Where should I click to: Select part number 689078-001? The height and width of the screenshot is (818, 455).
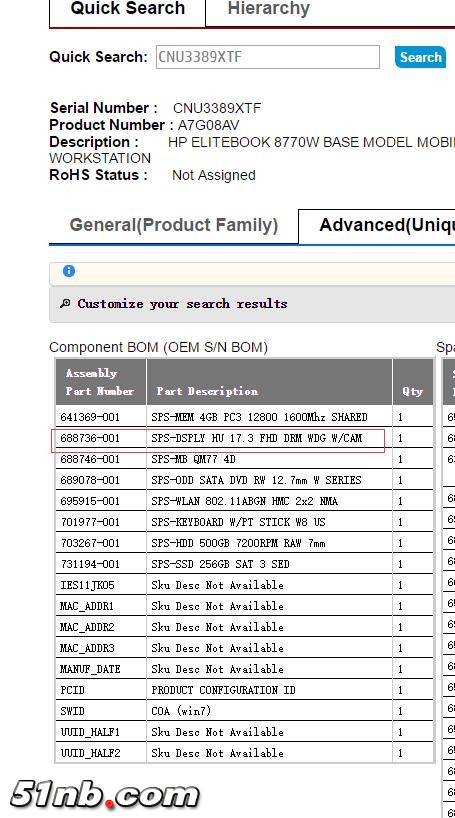tap(90, 480)
